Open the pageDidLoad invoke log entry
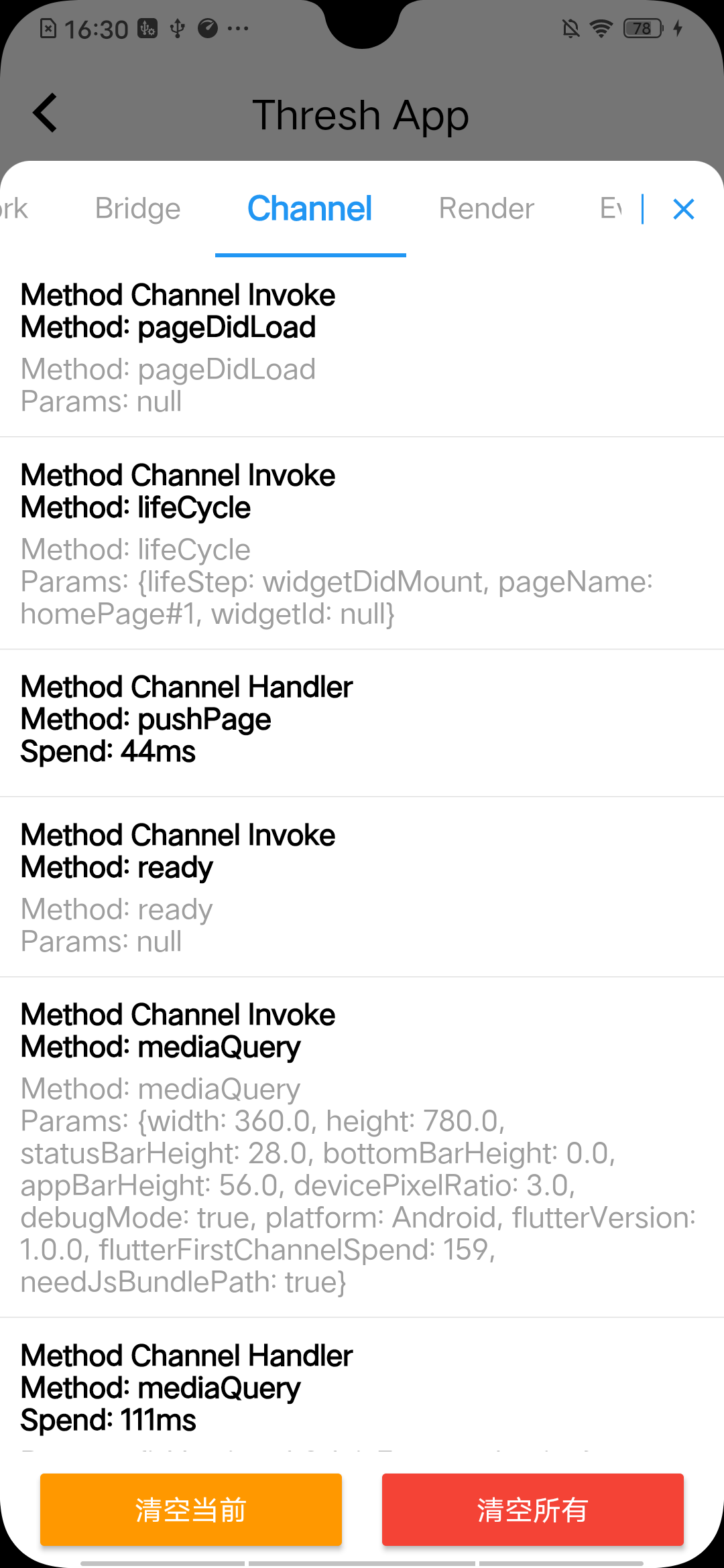Viewport: 724px width, 1568px height. pyautogui.click(x=362, y=347)
